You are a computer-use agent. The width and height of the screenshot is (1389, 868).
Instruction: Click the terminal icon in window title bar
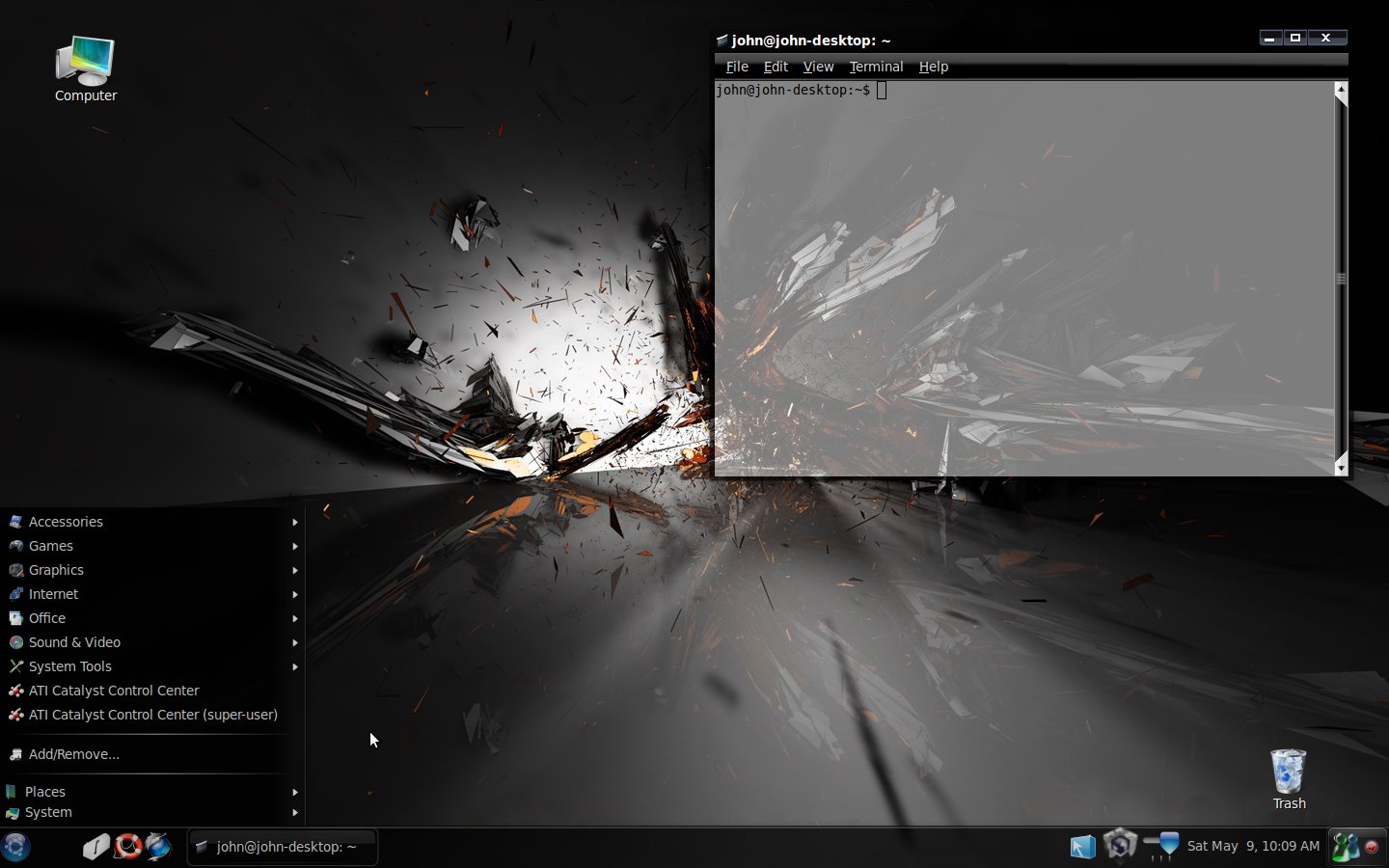722,40
